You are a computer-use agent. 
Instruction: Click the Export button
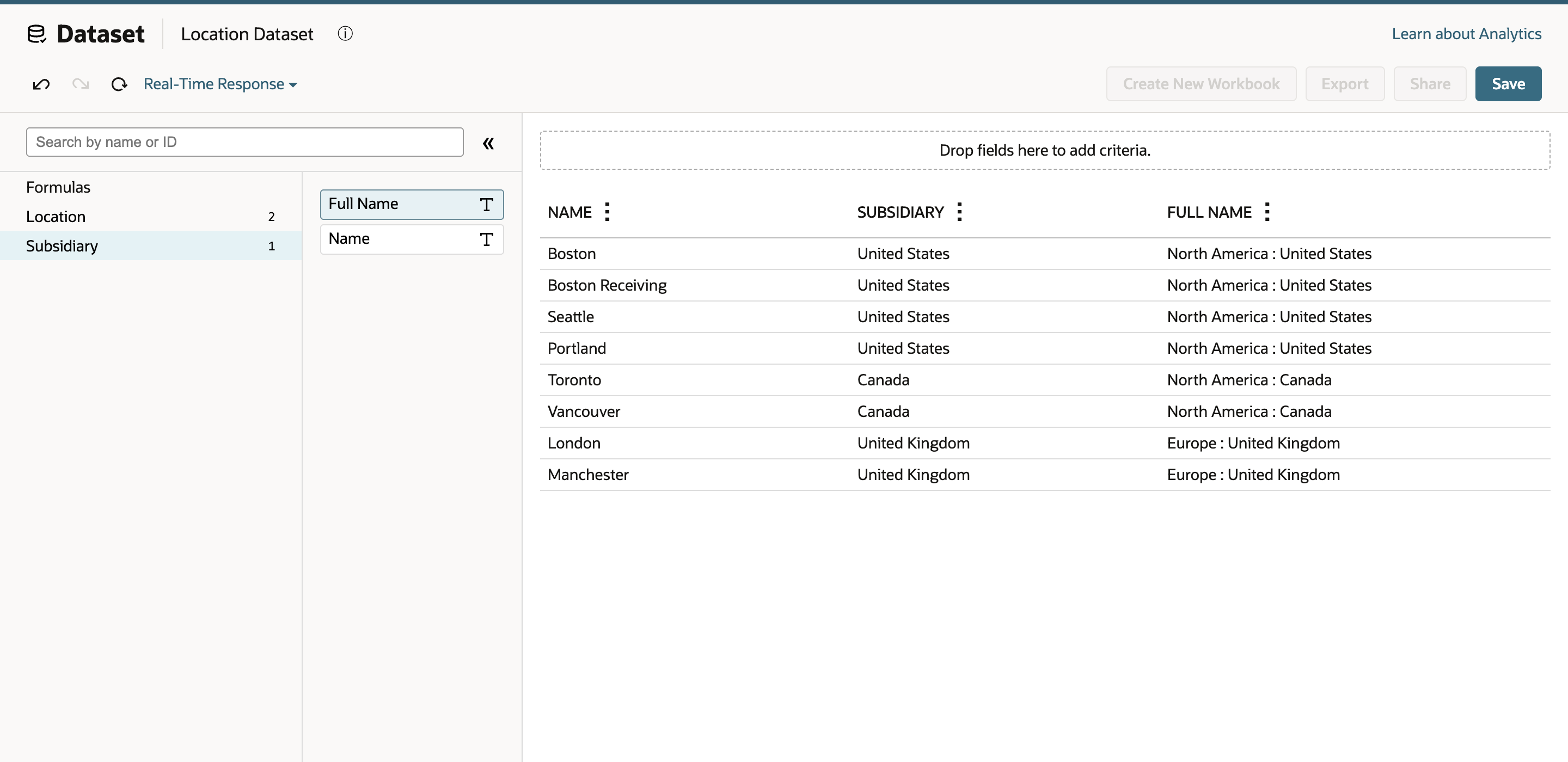pos(1345,84)
